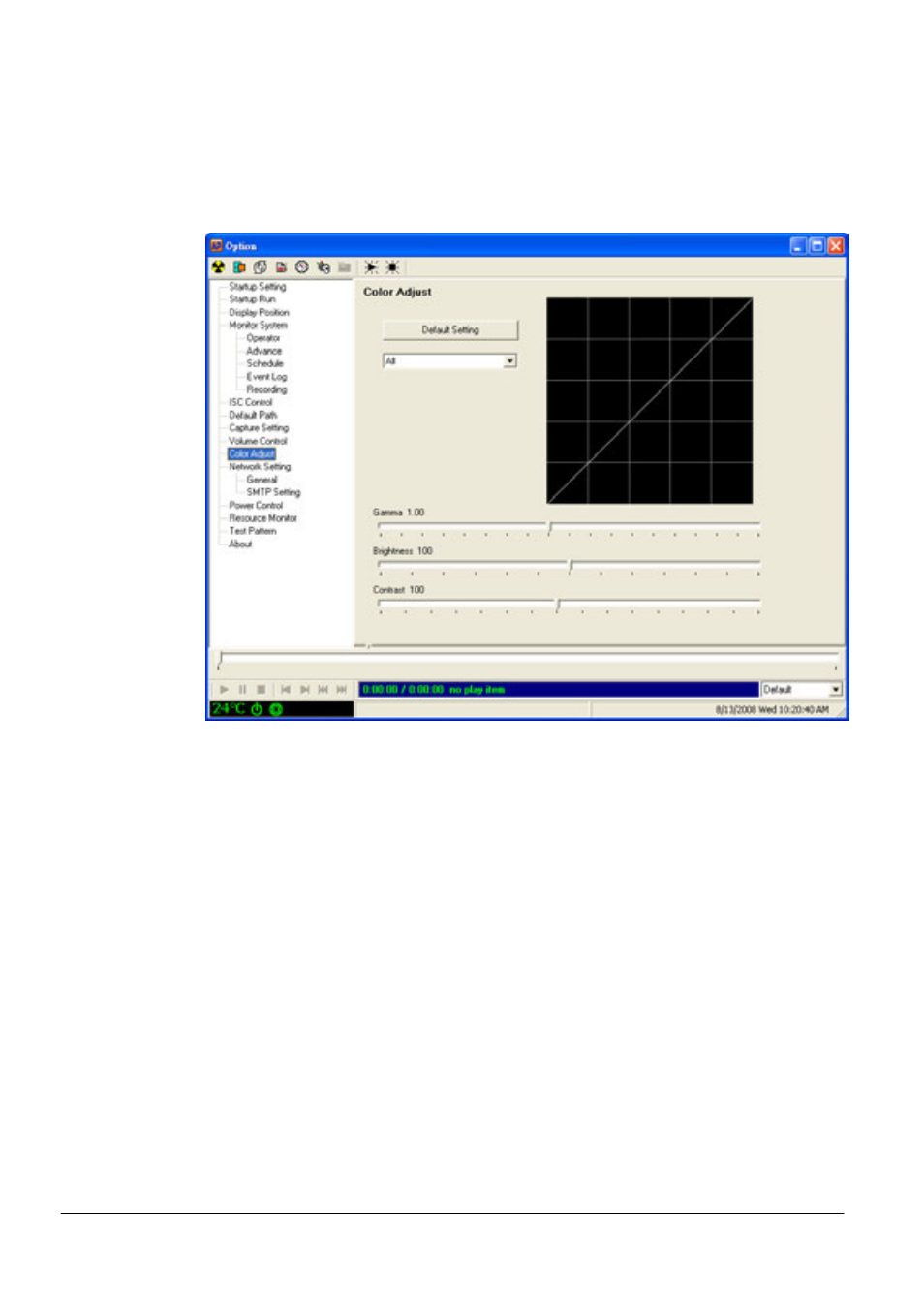The width and height of the screenshot is (924, 1308).
Task: Click the yellow hazard toolbar icon
Action: (219, 266)
